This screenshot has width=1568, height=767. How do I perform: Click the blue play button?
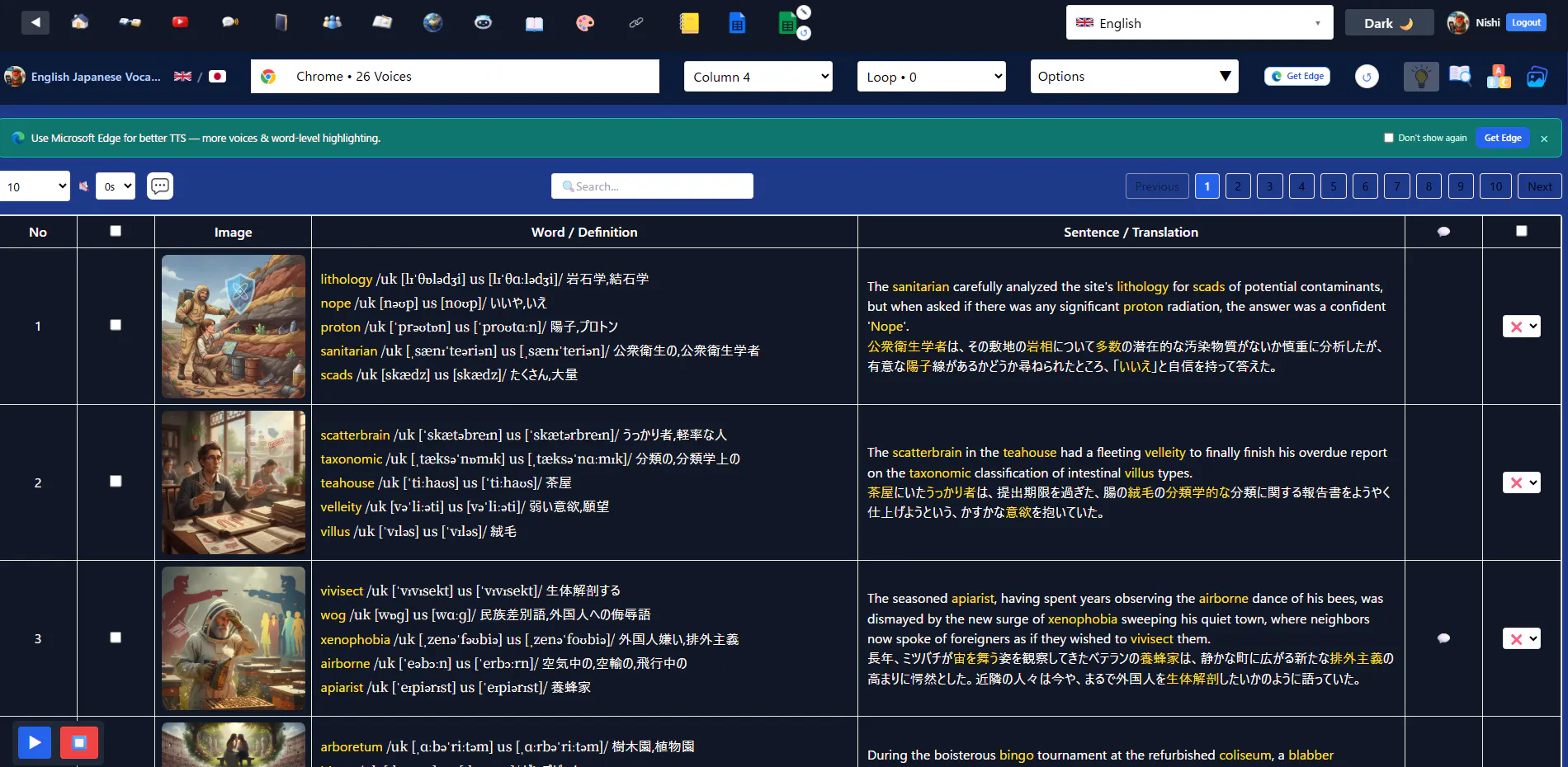[35, 743]
